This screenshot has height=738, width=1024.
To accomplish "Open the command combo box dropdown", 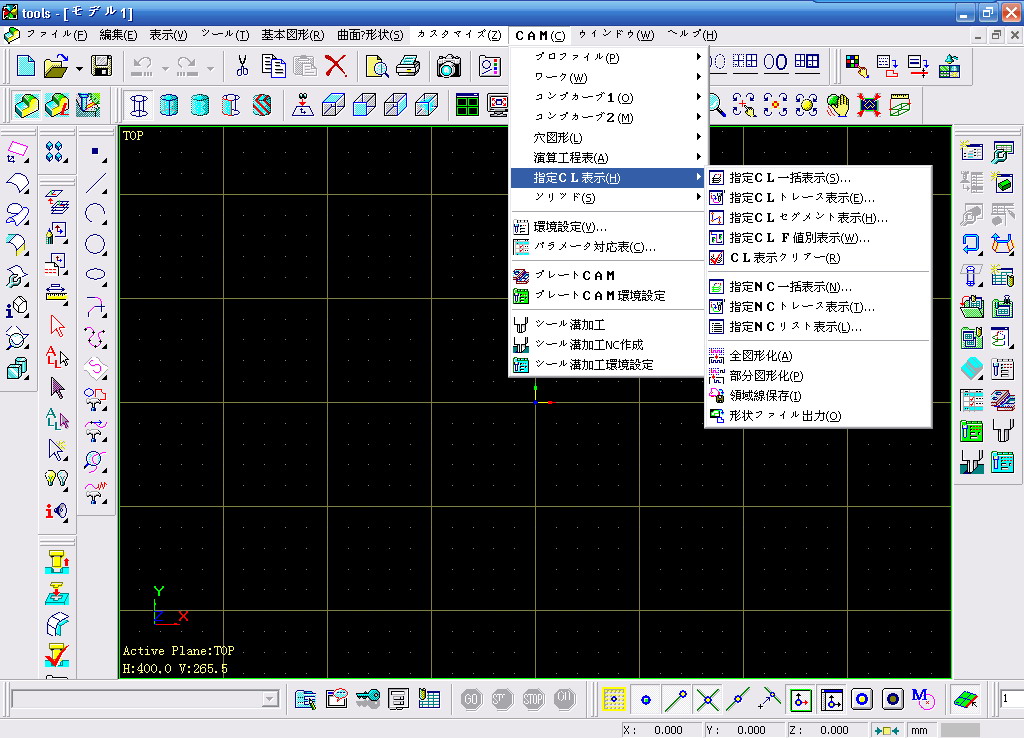I will [x=270, y=699].
